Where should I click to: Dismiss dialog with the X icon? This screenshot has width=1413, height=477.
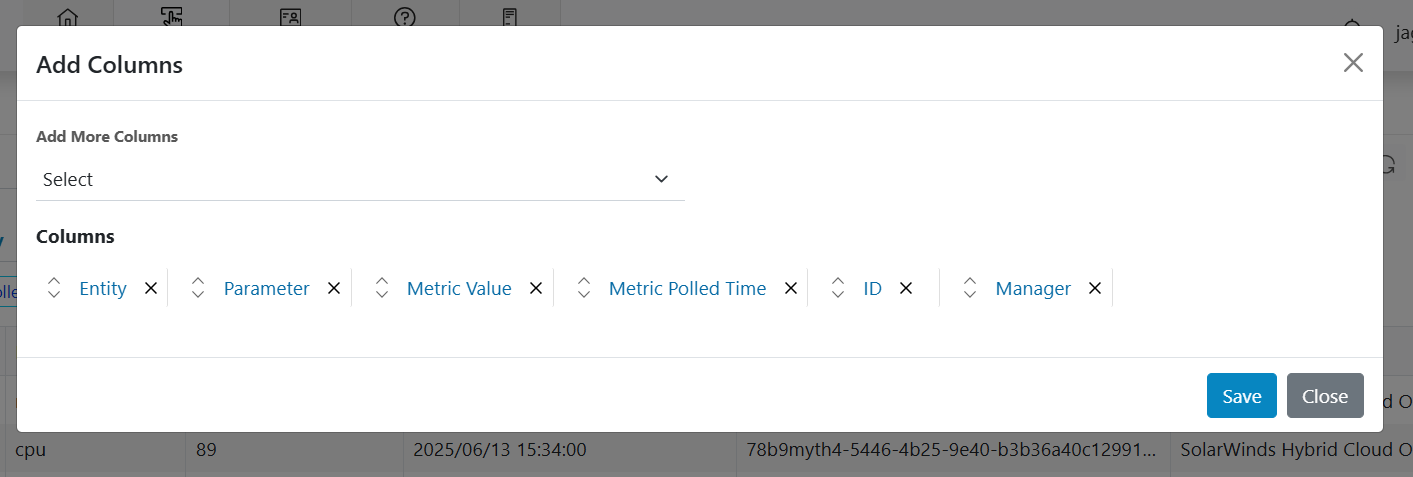pyautogui.click(x=1353, y=63)
